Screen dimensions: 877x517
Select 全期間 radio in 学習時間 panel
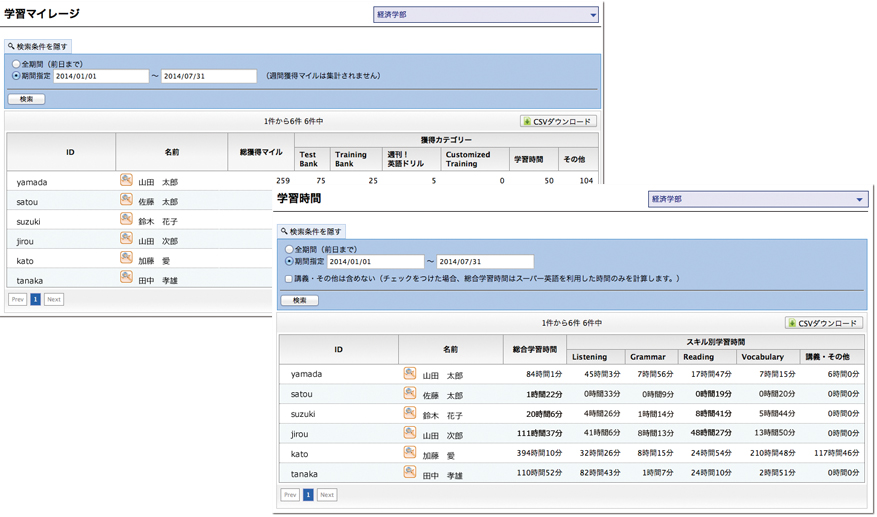pos(289,249)
